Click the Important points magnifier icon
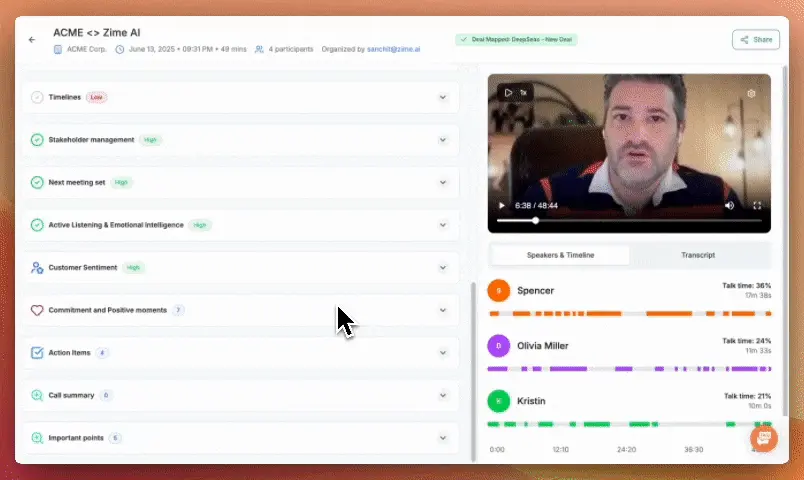Image resolution: width=804 pixels, height=480 pixels. [37, 437]
